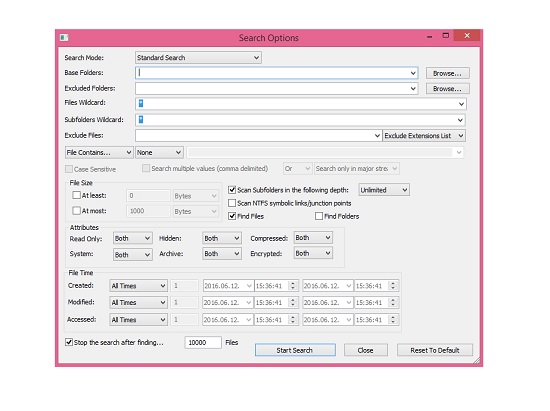Open the Created start date calendar dropdown
The height and width of the screenshot is (411, 550).
pyautogui.click(x=249, y=285)
